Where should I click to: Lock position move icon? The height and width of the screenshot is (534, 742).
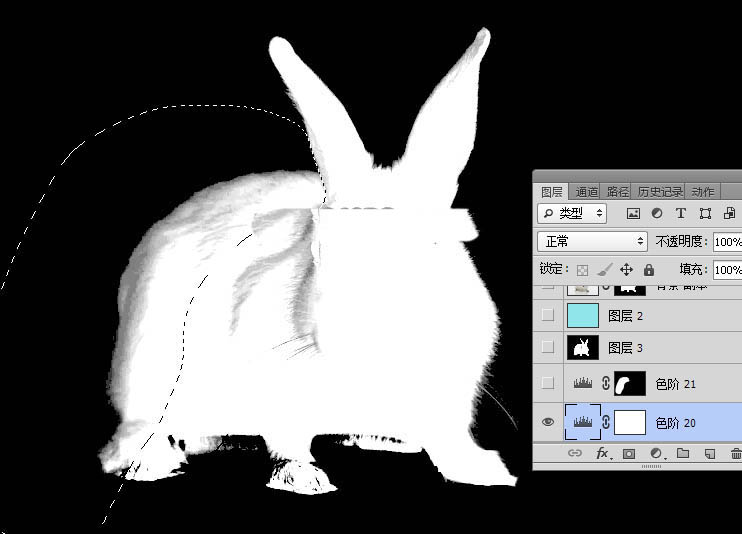627,270
